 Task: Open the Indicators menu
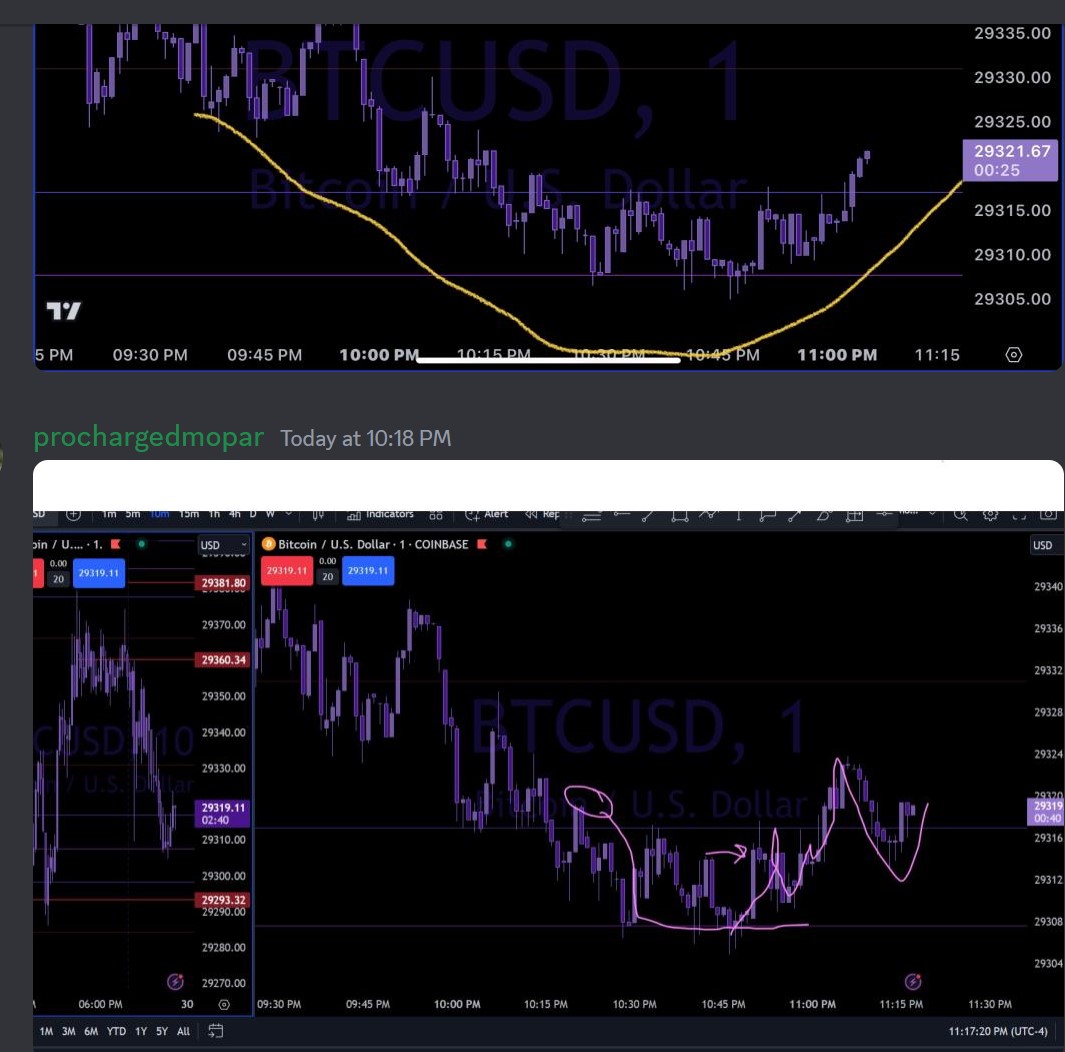coord(380,514)
